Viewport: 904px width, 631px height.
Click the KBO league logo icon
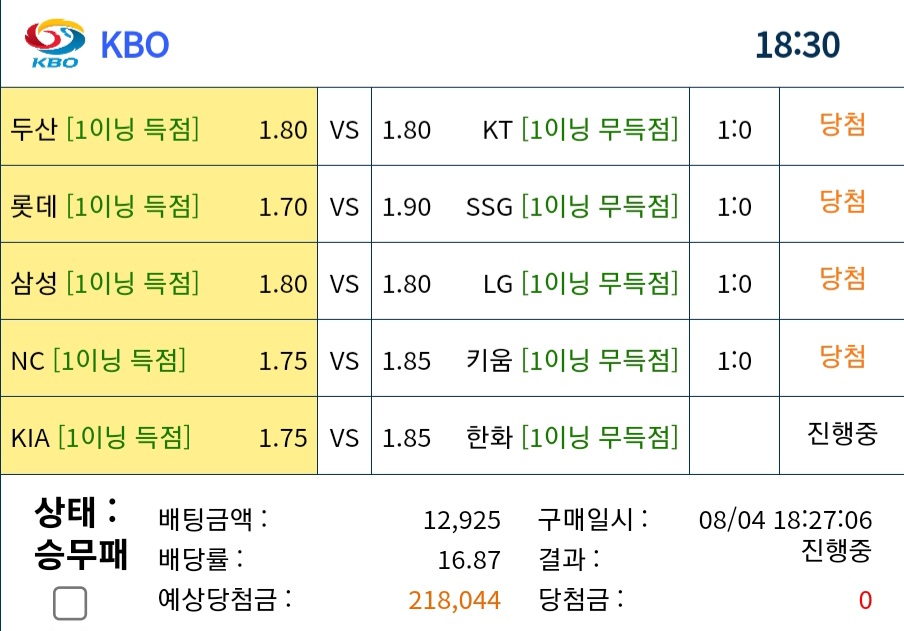55,44
